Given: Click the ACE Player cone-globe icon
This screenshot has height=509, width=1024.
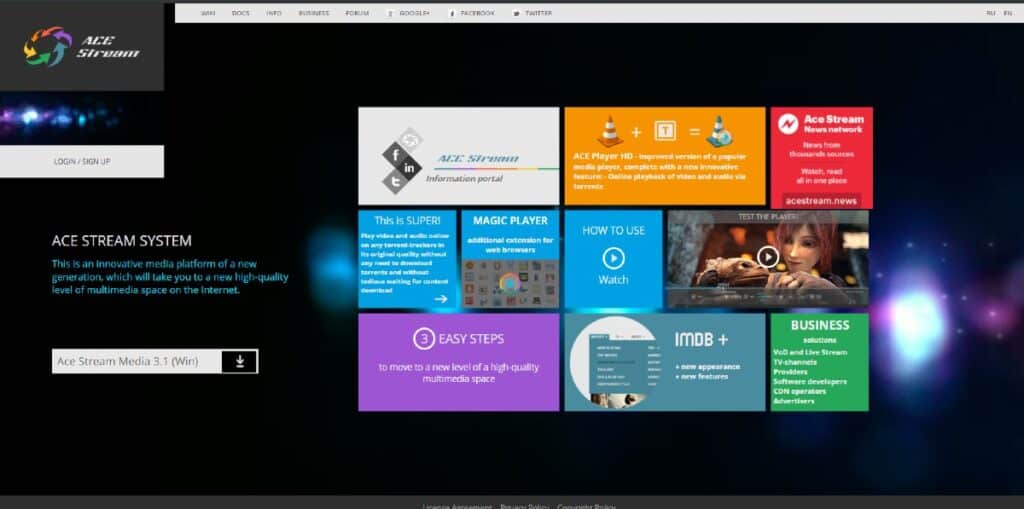Looking at the screenshot, I should 720,131.
